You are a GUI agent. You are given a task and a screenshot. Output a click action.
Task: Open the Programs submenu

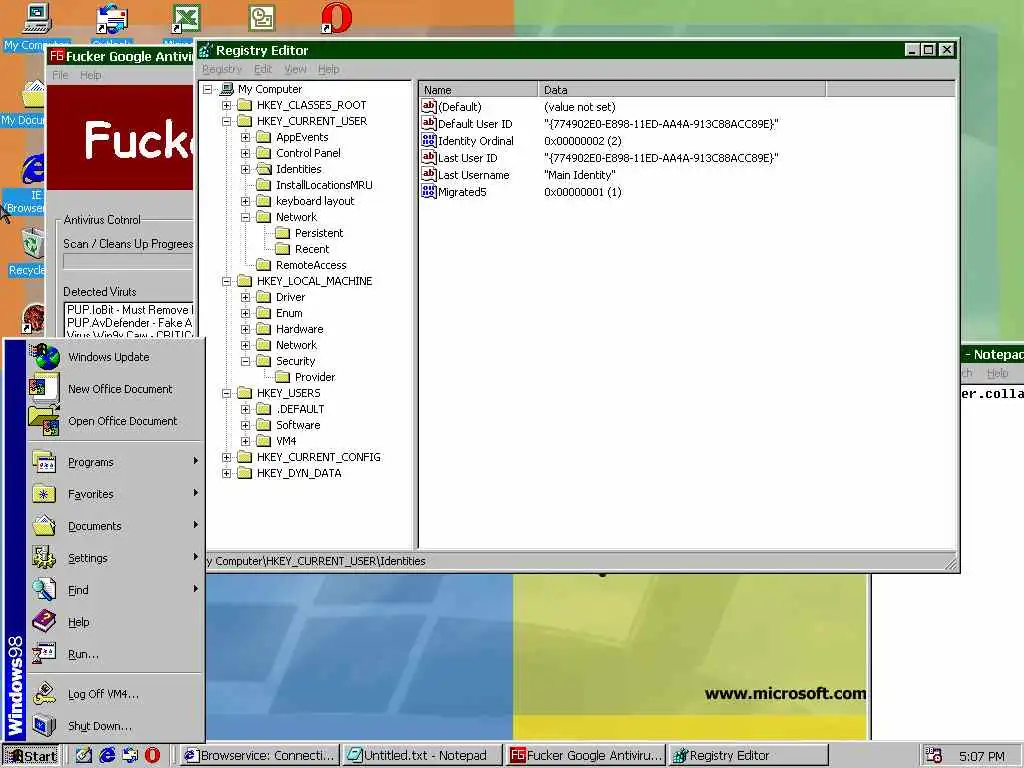[115, 462]
